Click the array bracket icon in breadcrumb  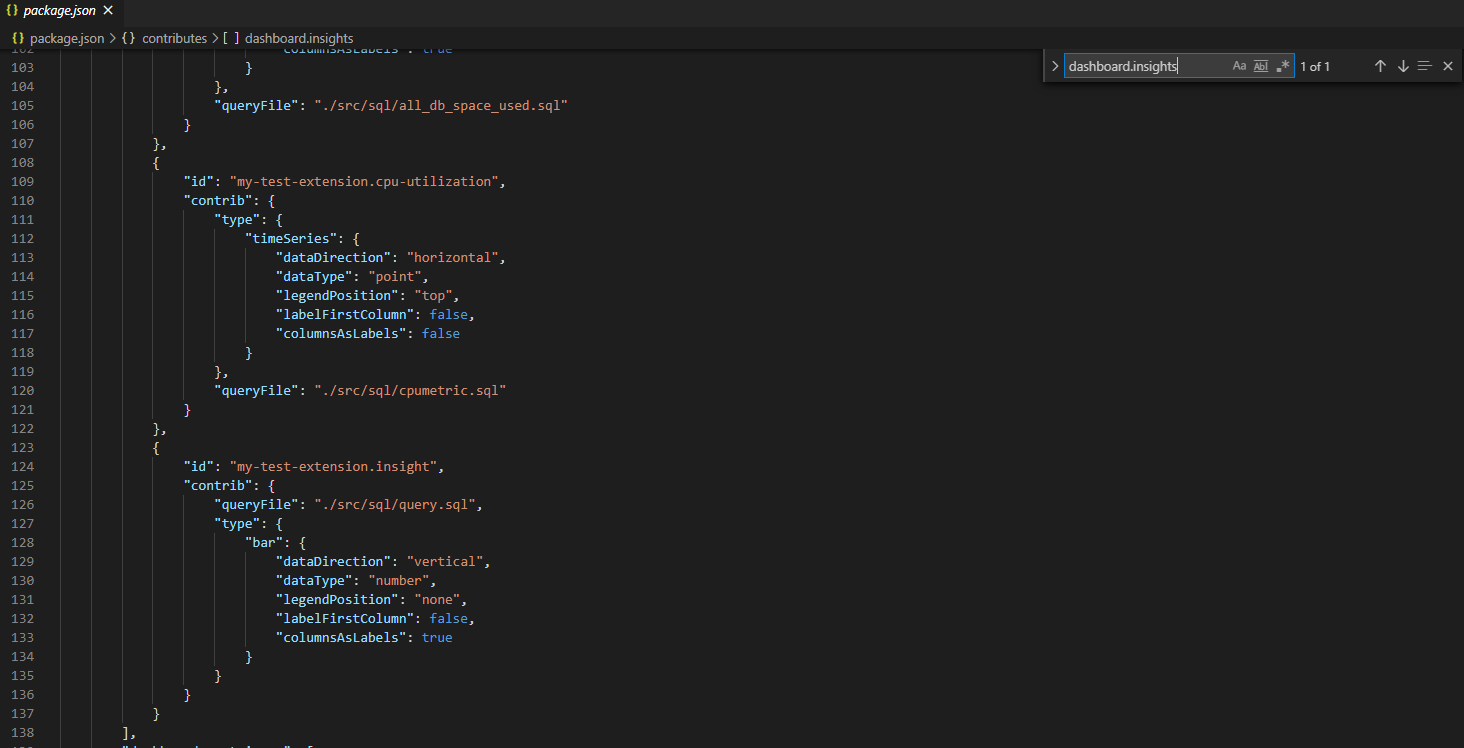point(231,38)
